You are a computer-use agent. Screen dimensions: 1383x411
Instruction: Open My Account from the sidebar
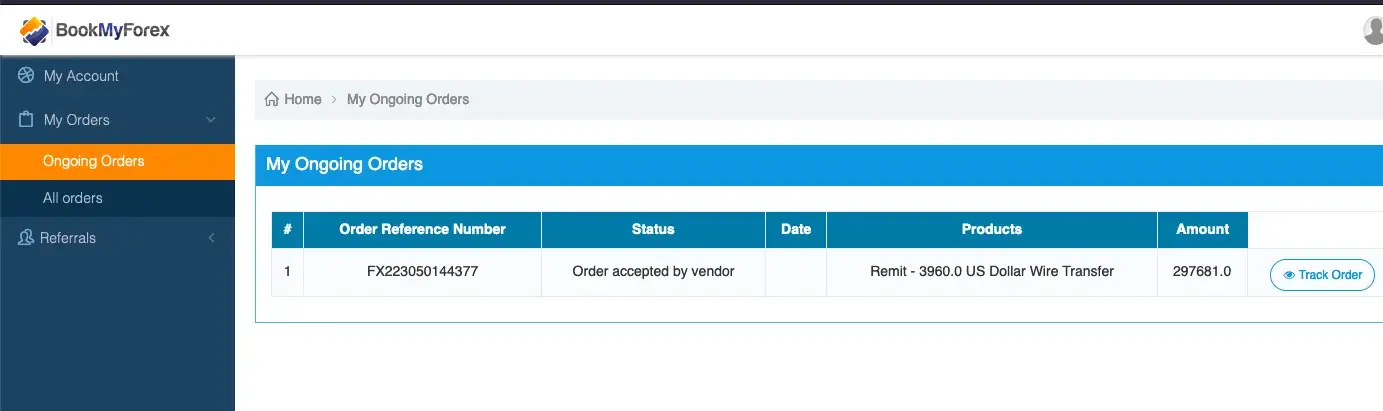pyautogui.click(x=81, y=76)
